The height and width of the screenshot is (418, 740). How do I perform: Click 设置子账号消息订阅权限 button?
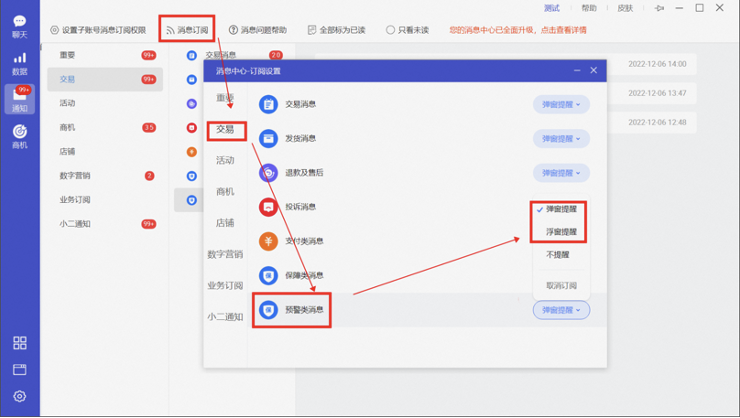pyautogui.click(x=98, y=30)
